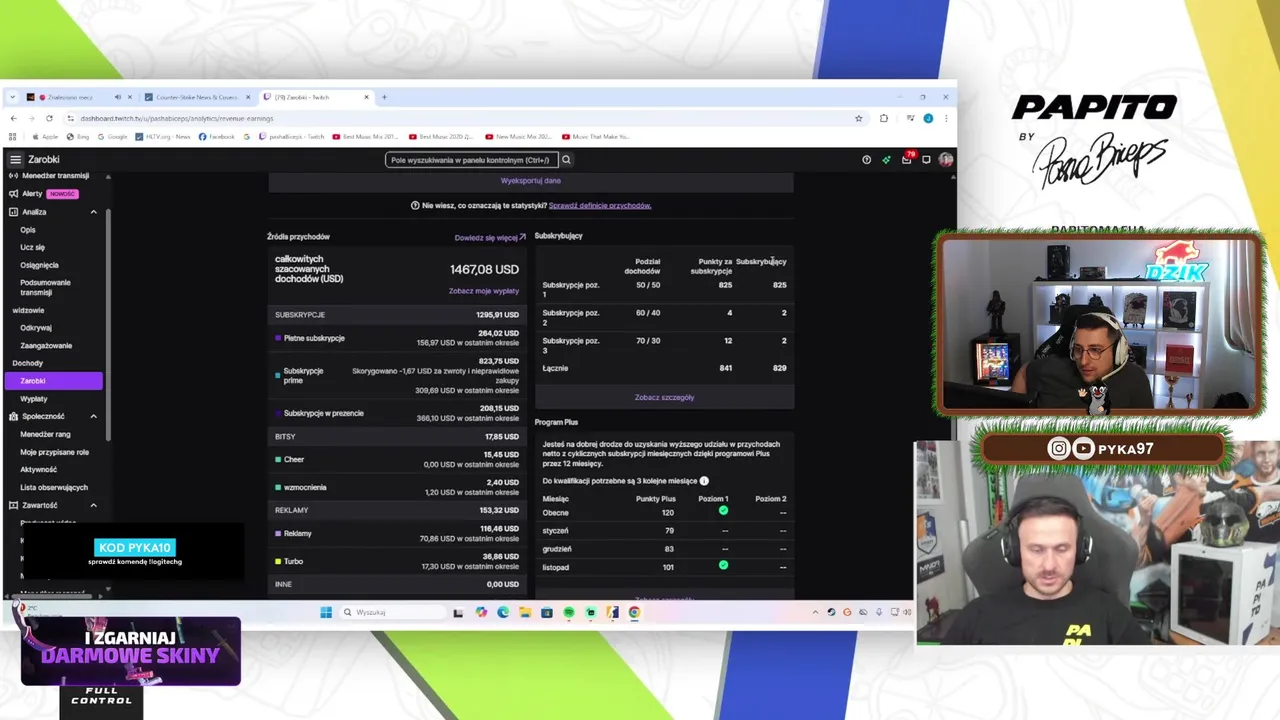Viewport: 1280px width, 720px height.
Task: Mute the Znaleziono mecz tab audio icon
Action: 118,97
